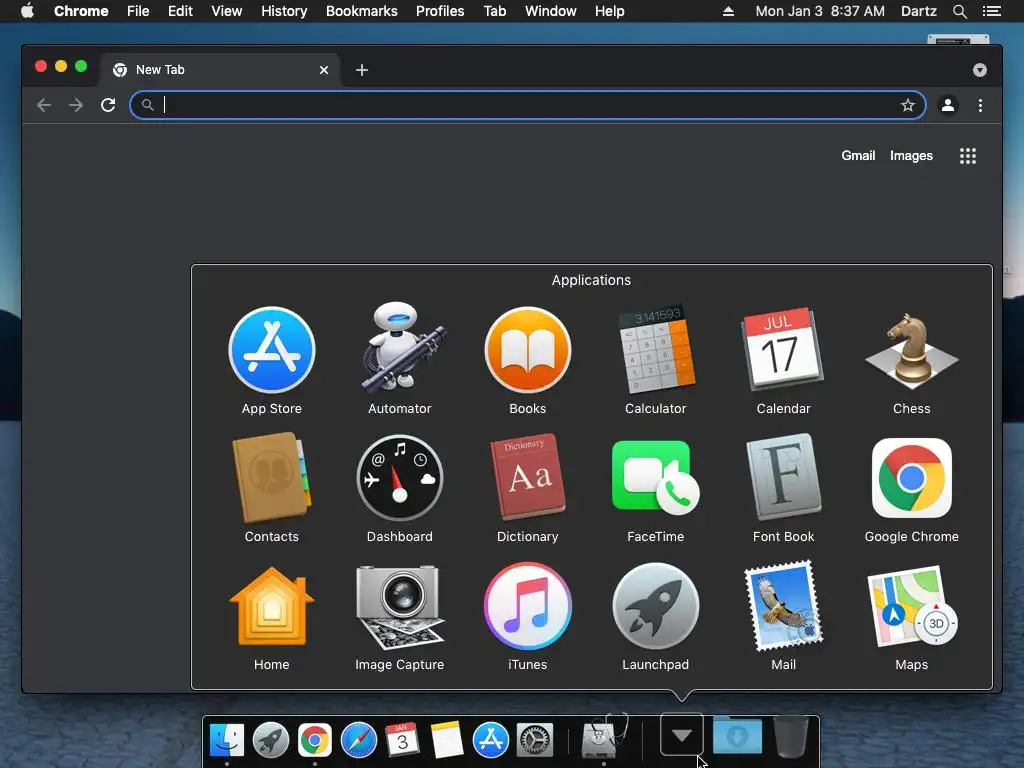The height and width of the screenshot is (768, 1024).
Task: Launch Calendar in the Applications stack
Action: [783, 350]
